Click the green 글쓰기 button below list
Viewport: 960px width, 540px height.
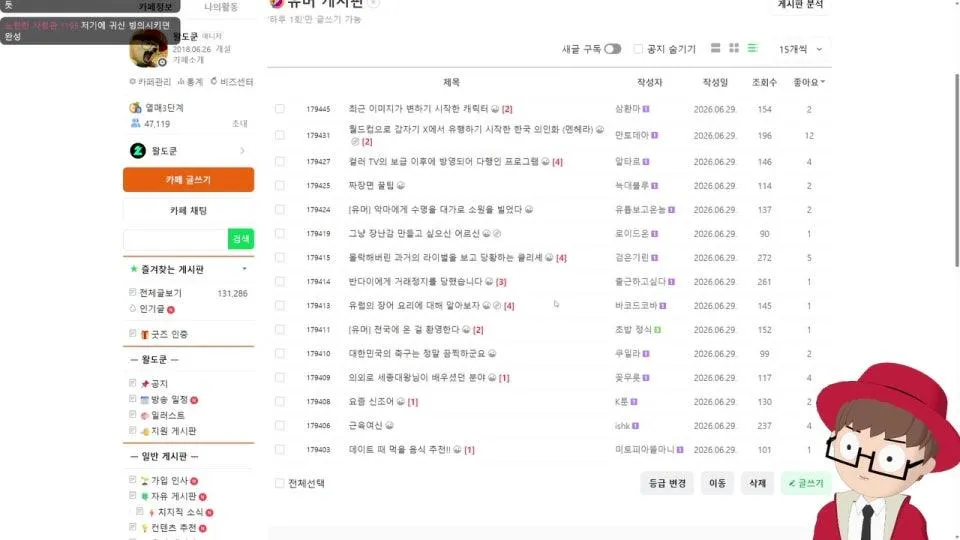[x=806, y=483]
